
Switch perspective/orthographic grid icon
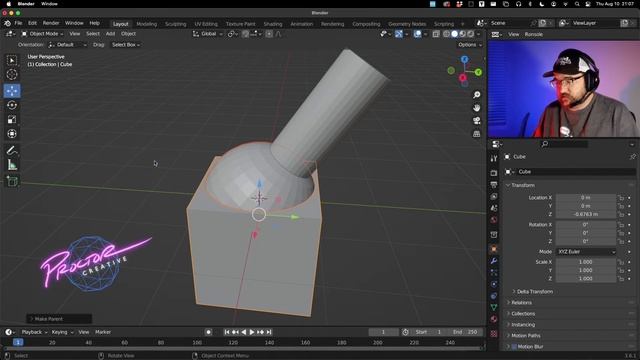pyautogui.click(x=476, y=134)
